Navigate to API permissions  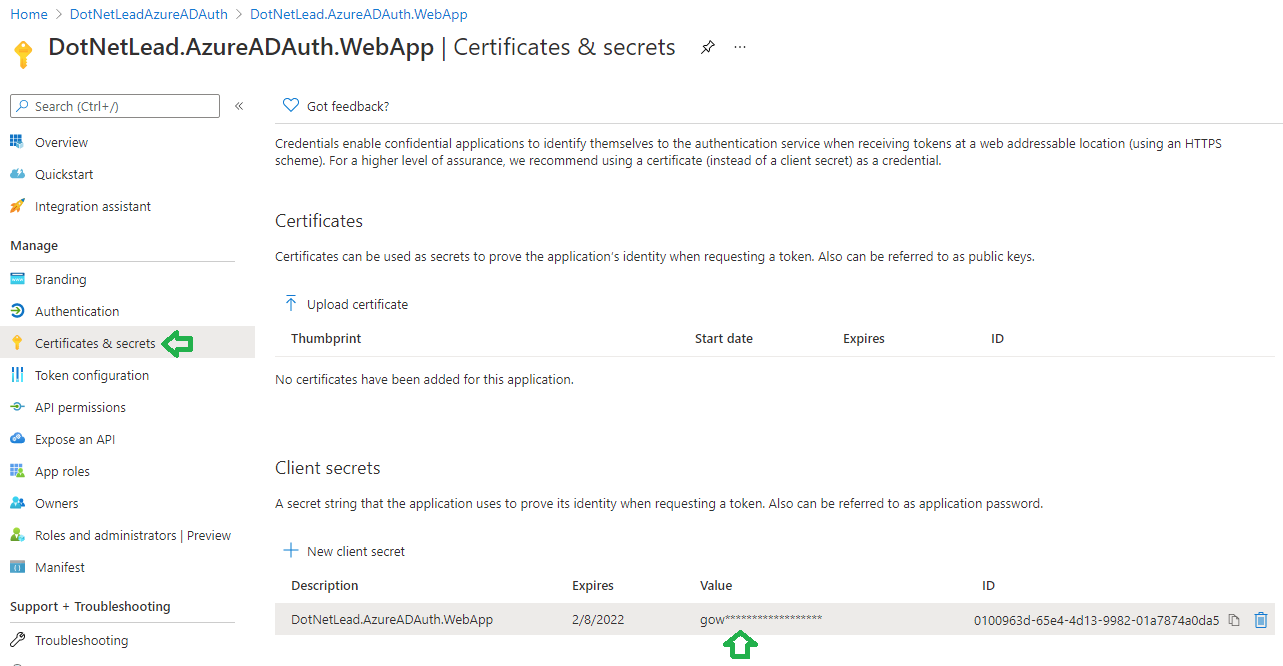80,407
